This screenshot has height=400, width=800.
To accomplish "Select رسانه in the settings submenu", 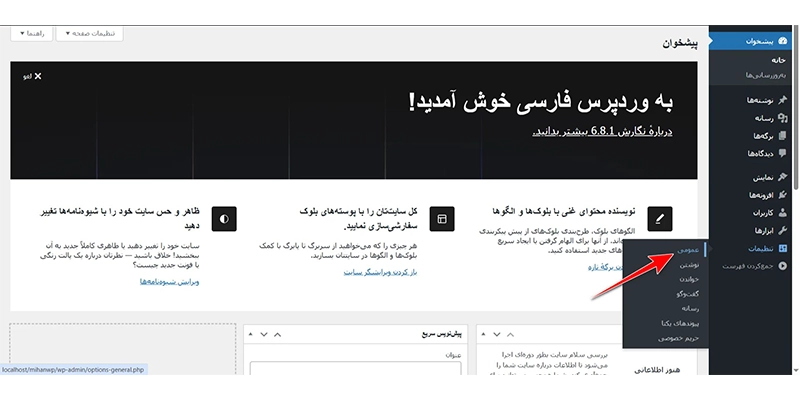I will 690,309.
